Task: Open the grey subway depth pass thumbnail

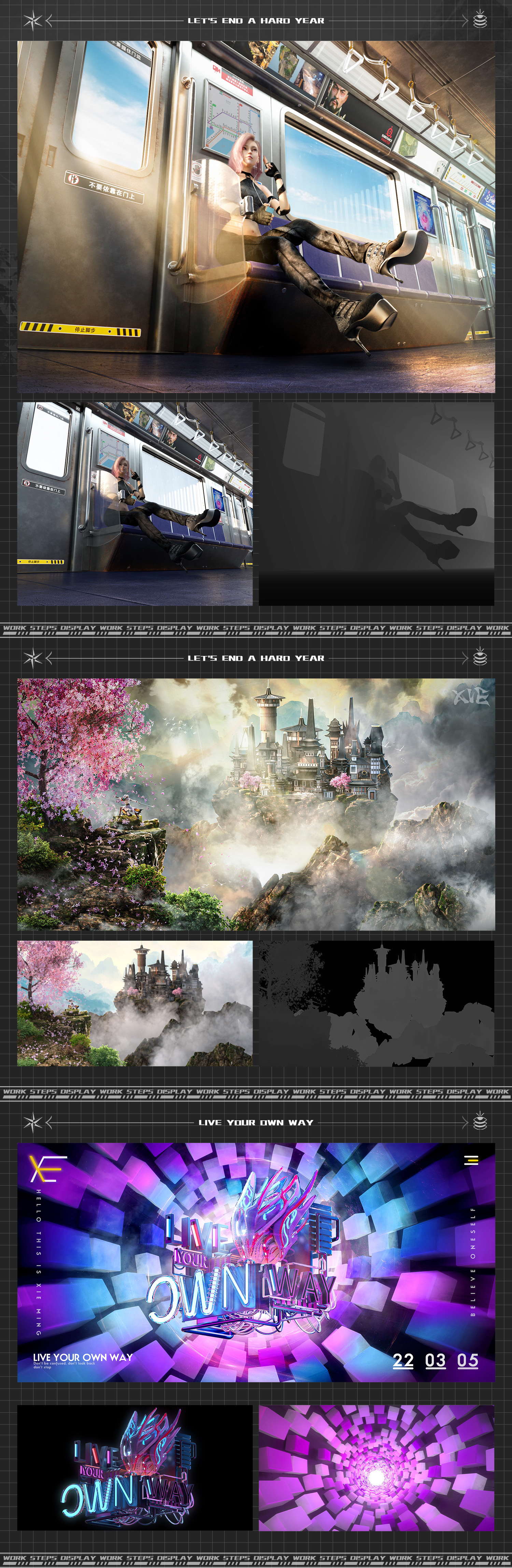Action: tap(376, 503)
